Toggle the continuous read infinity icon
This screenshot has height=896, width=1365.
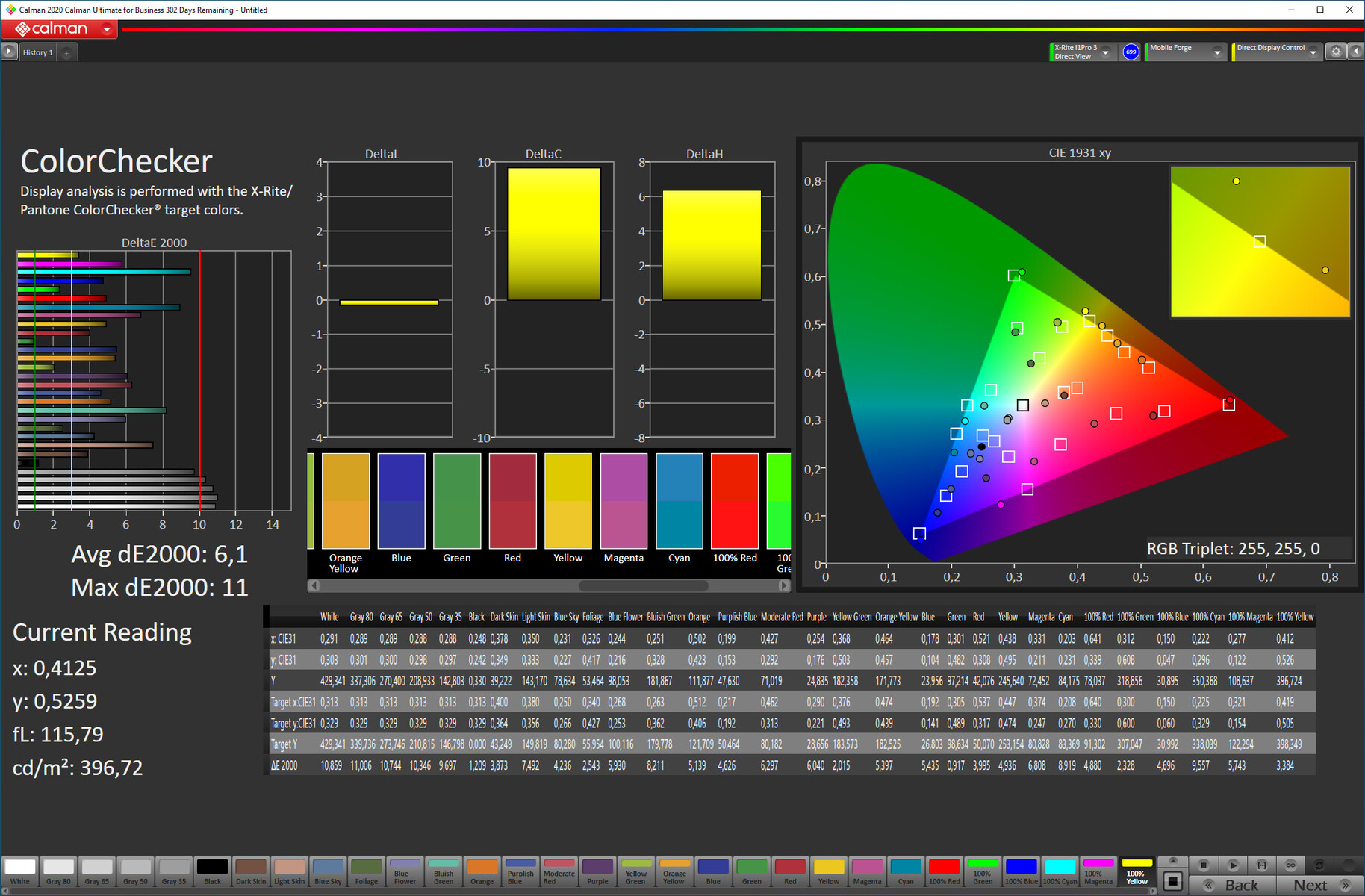click(x=1290, y=865)
